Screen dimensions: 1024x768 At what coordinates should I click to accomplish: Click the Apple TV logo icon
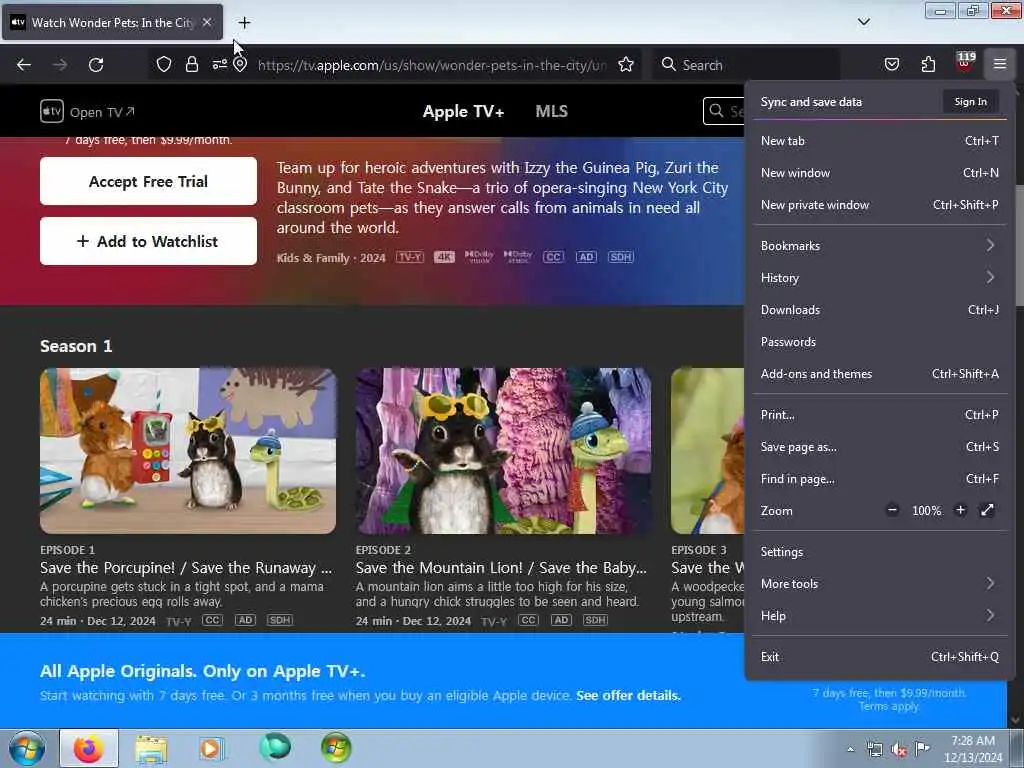(x=52, y=112)
